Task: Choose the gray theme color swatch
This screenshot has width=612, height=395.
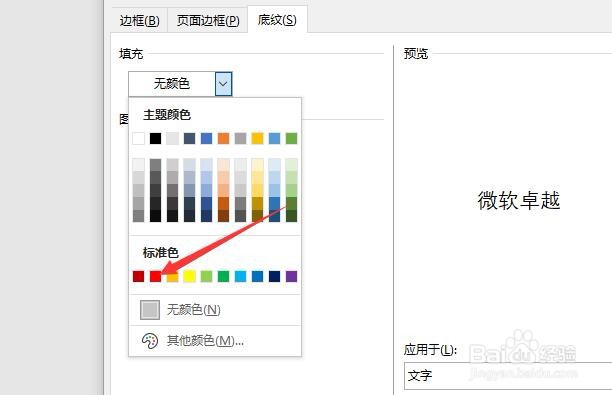Action: pyautogui.click(x=240, y=138)
